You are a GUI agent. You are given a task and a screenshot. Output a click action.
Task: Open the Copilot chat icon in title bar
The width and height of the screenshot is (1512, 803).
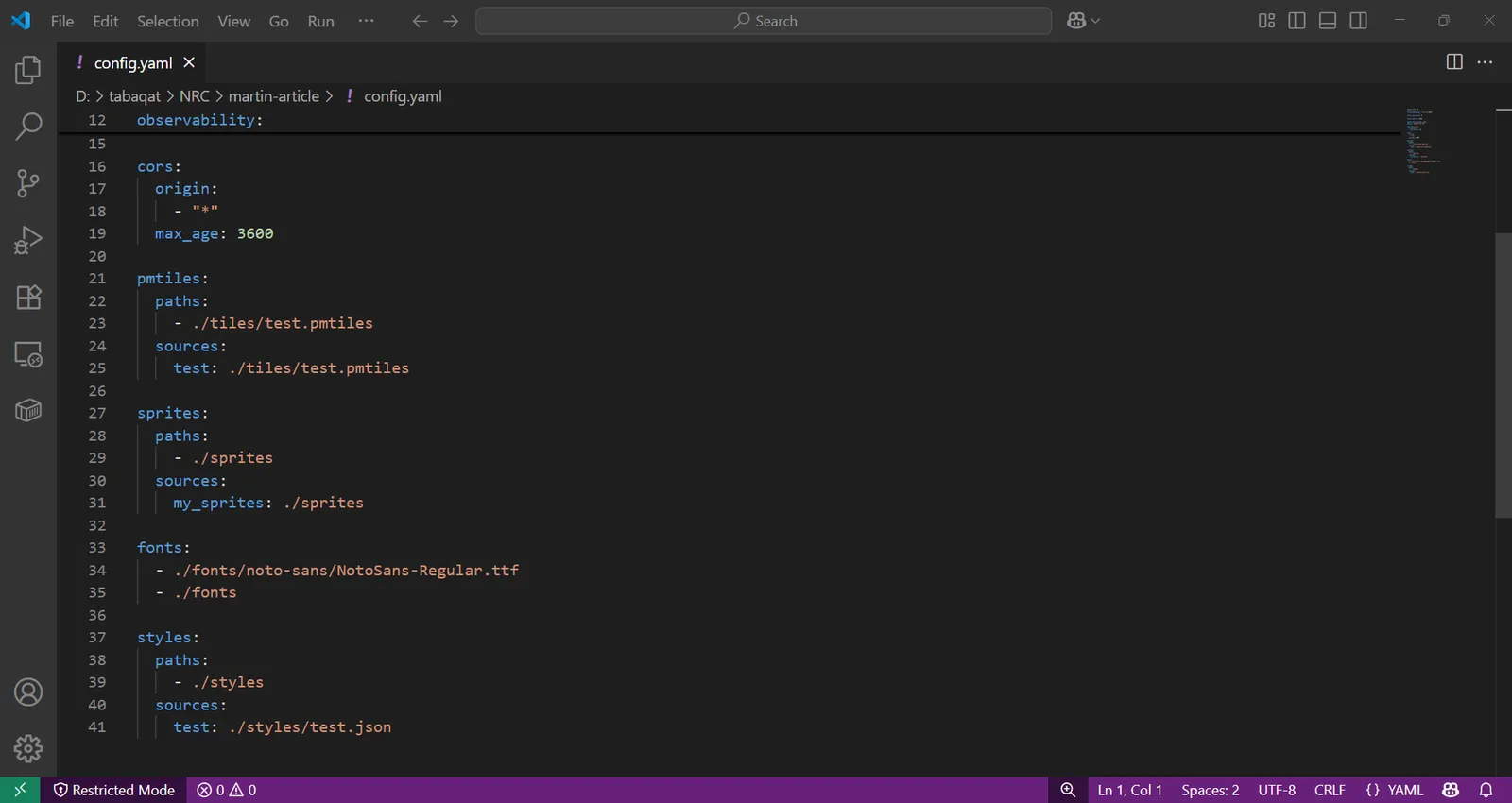1076,21
